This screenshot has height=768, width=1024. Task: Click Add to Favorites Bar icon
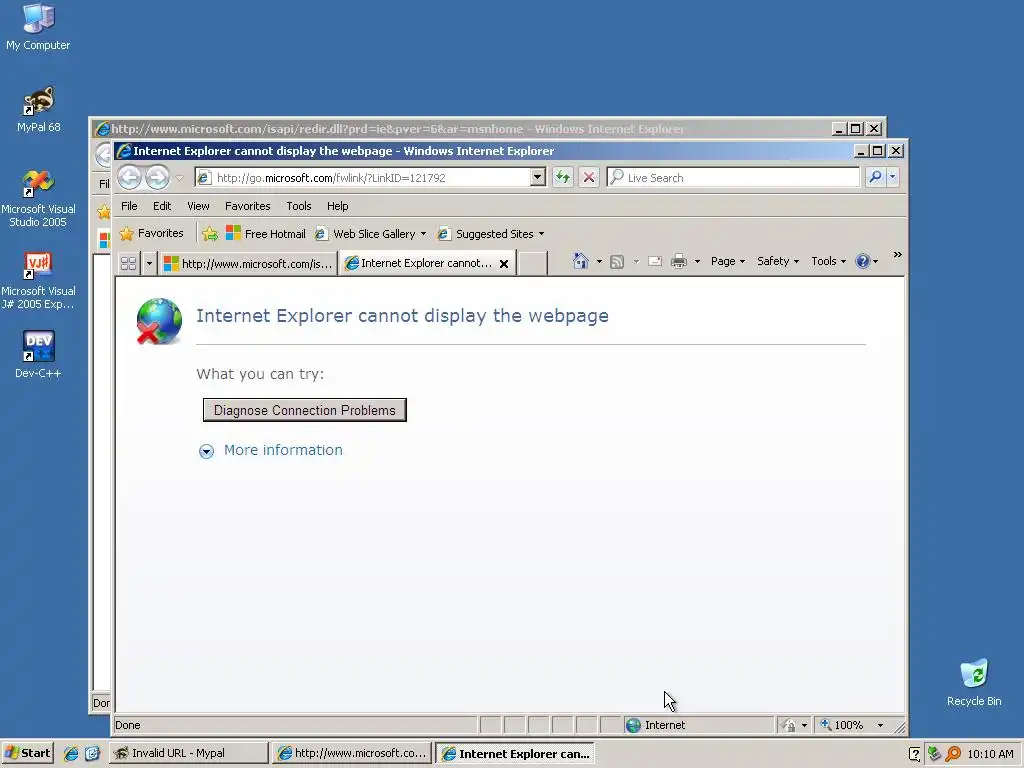[x=210, y=234]
